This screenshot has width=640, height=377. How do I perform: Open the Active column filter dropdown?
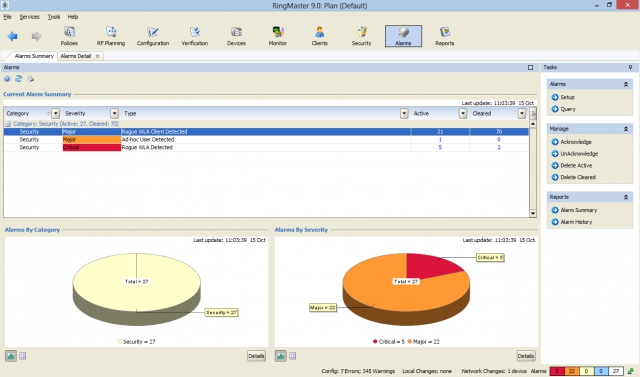463,113
